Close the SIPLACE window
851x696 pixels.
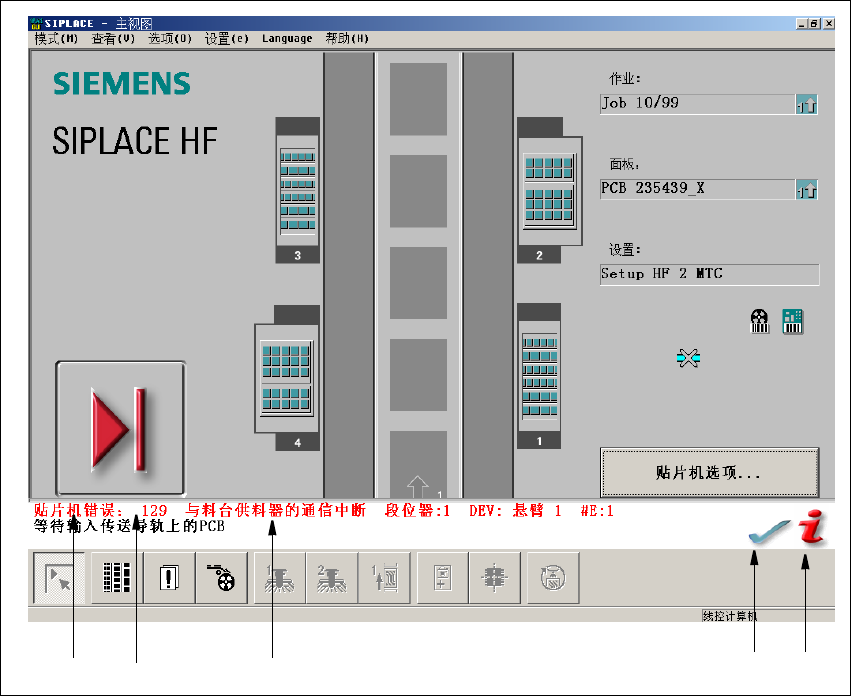coord(829,23)
